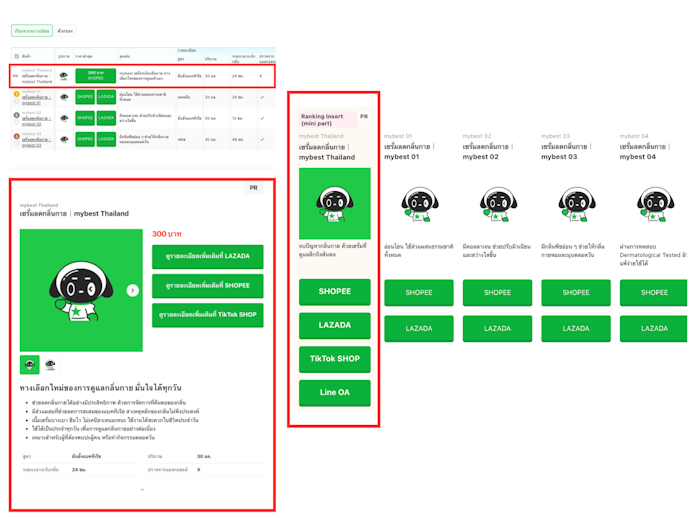The height and width of the screenshot is (518, 690).
Task: Click the Line OA button in ranking insert card
Action: (x=334, y=393)
